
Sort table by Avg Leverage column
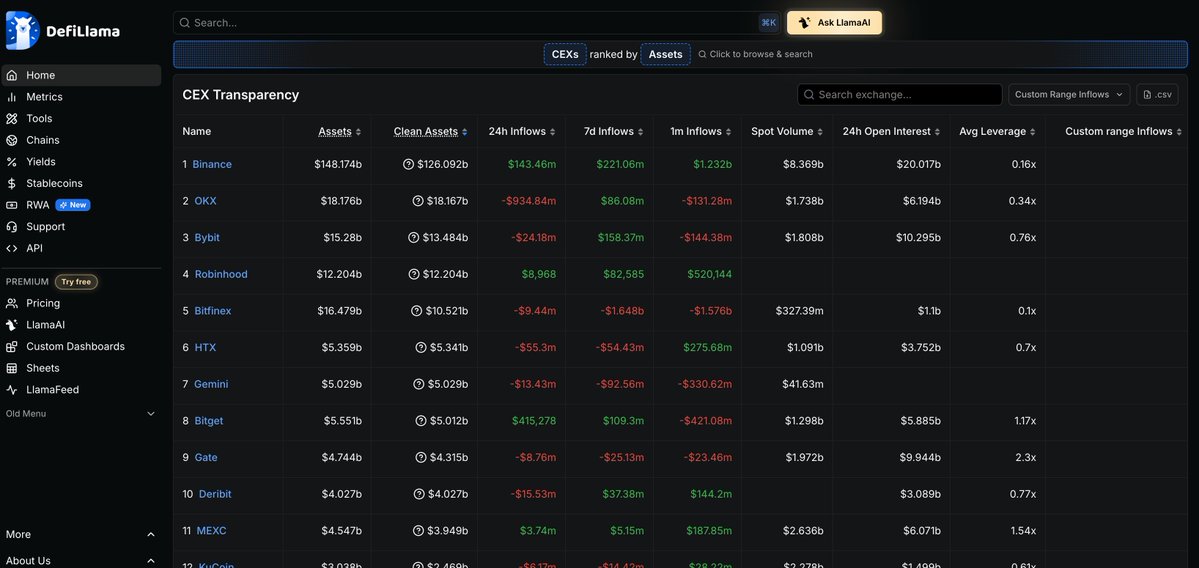click(x=996, y=132)
